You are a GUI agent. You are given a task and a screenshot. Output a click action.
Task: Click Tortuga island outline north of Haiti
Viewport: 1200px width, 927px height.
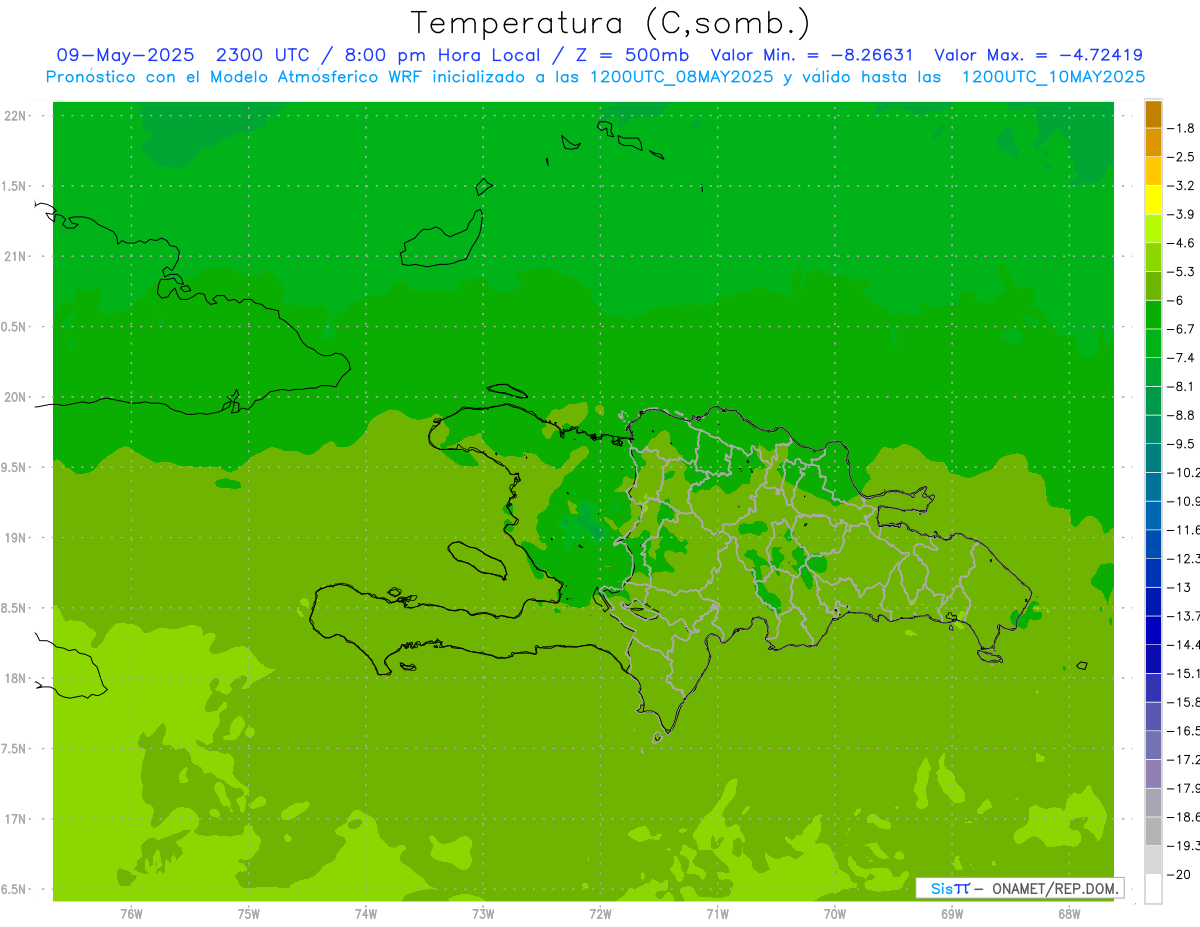pos(506,391)
